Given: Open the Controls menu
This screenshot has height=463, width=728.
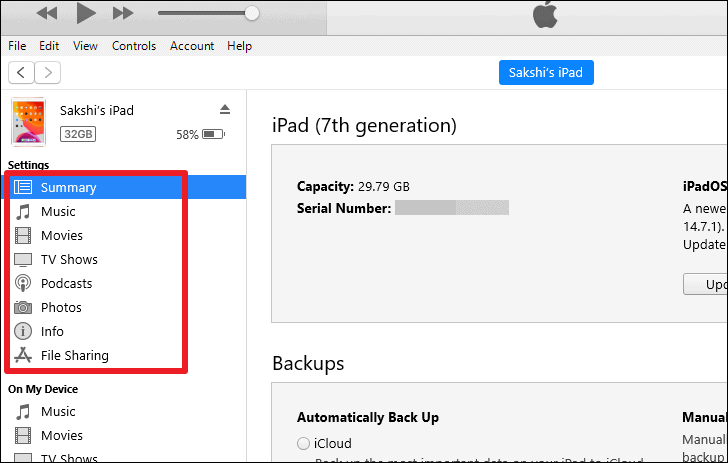Looking at the screenshot, I should tap(134, 46).
